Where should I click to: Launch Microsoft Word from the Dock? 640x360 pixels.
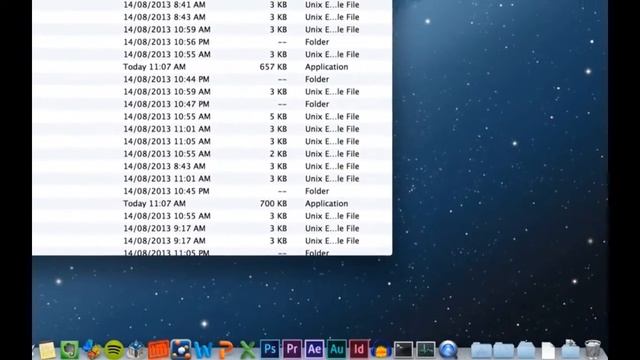click(x=203, y=350)
